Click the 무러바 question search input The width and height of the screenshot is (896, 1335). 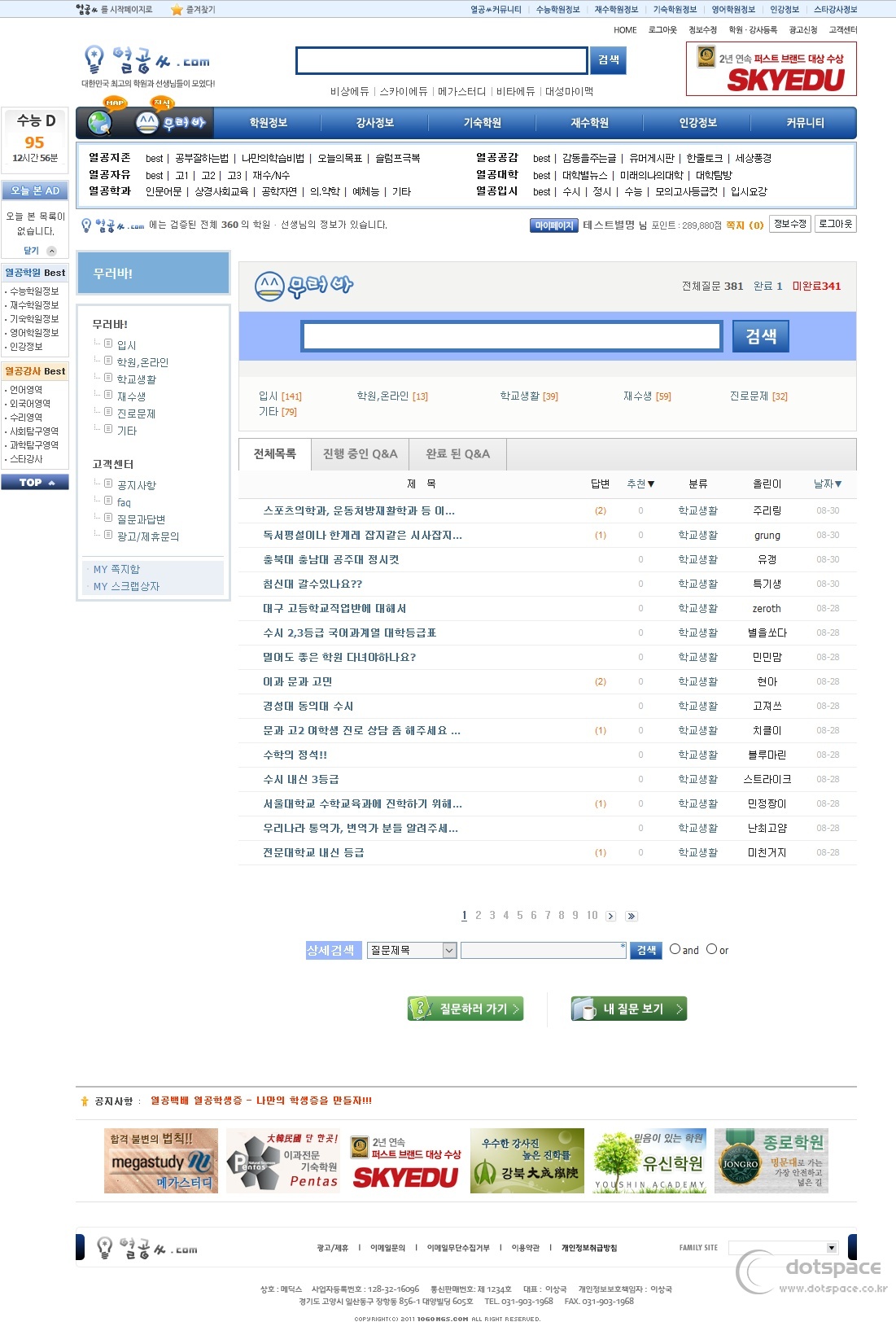pyautogui.click(x=512, y=336)
